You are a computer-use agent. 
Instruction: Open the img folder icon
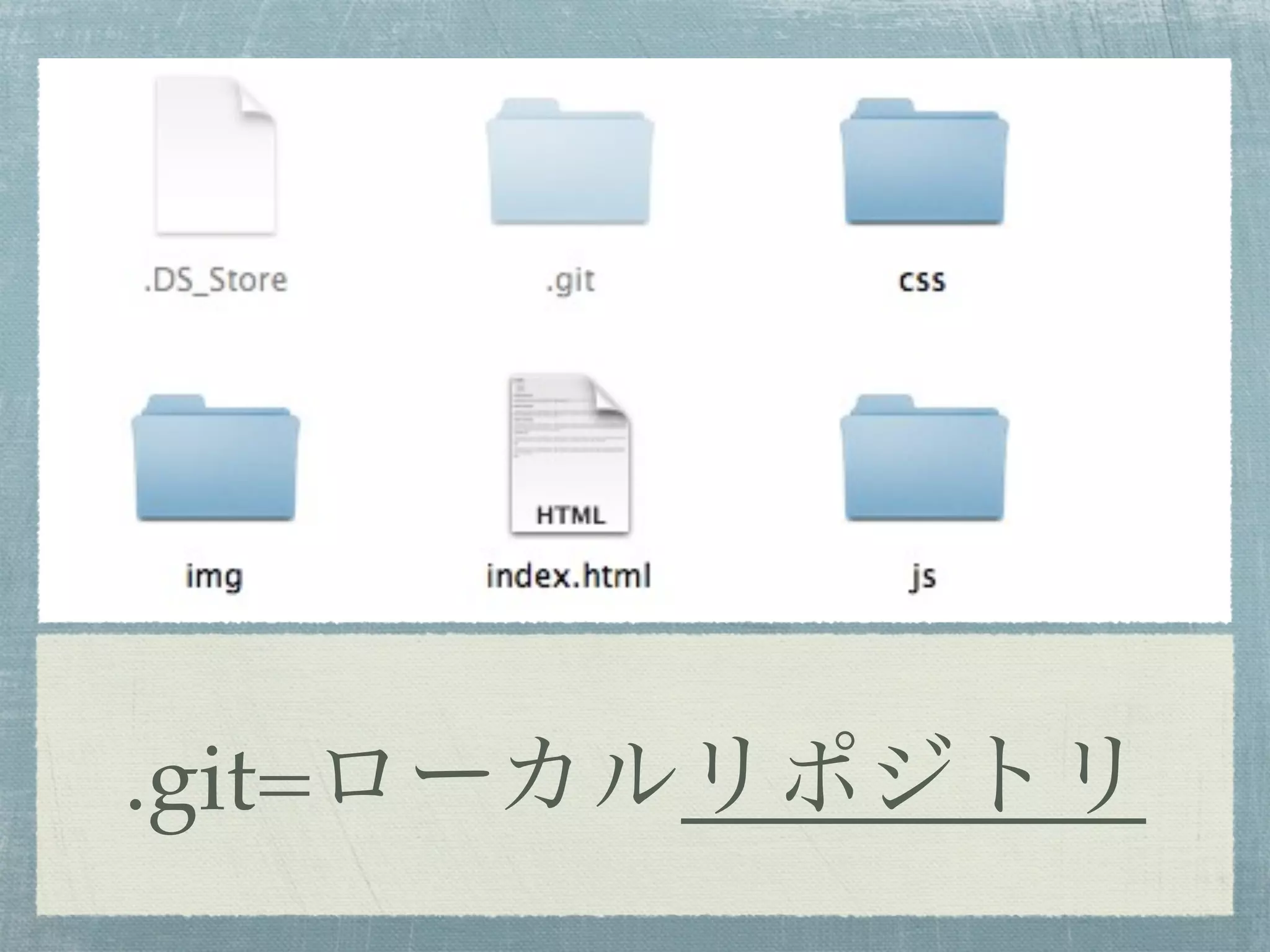pos(215,458)
